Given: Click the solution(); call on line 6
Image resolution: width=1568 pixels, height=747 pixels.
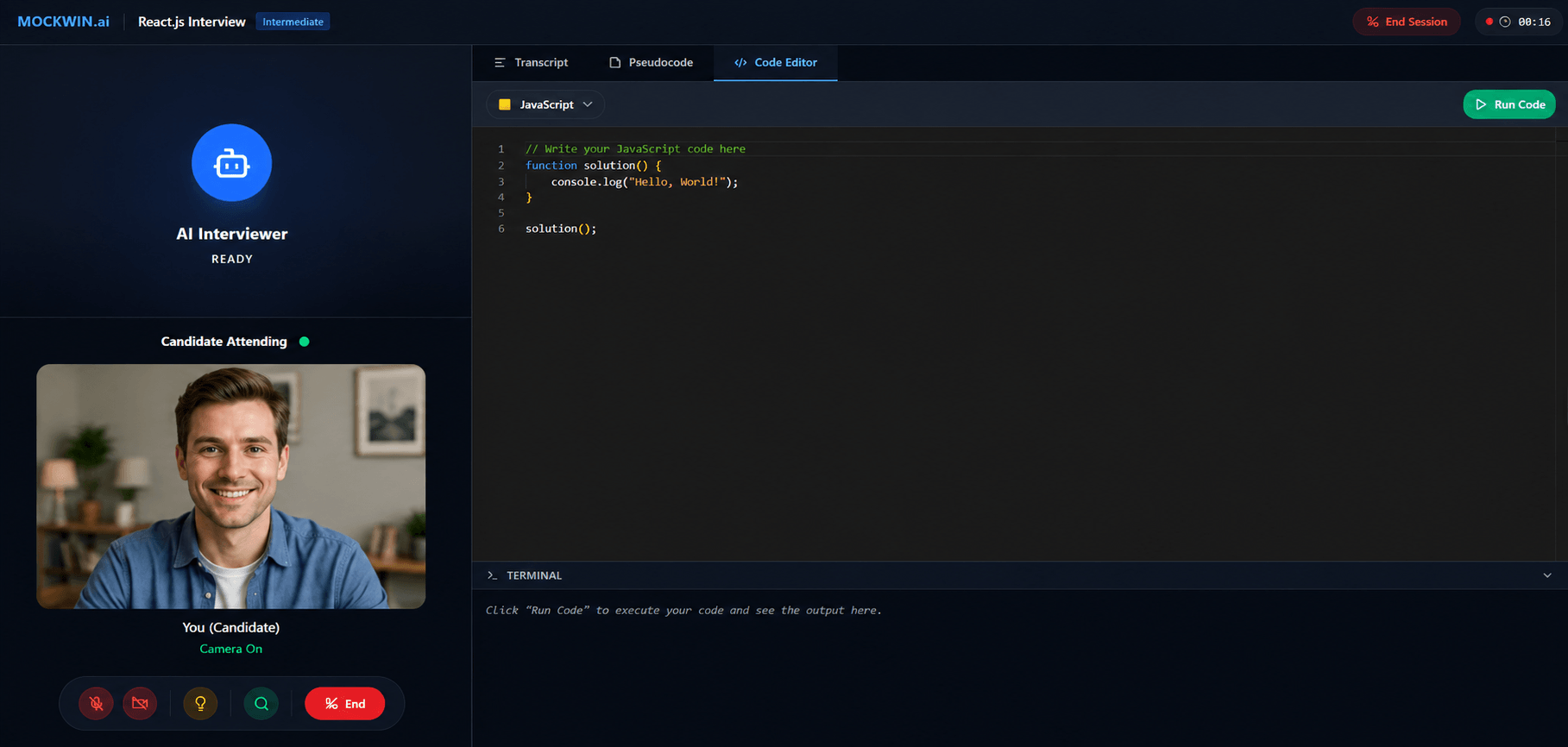Looking at the screenshot, I should [561, 229].
